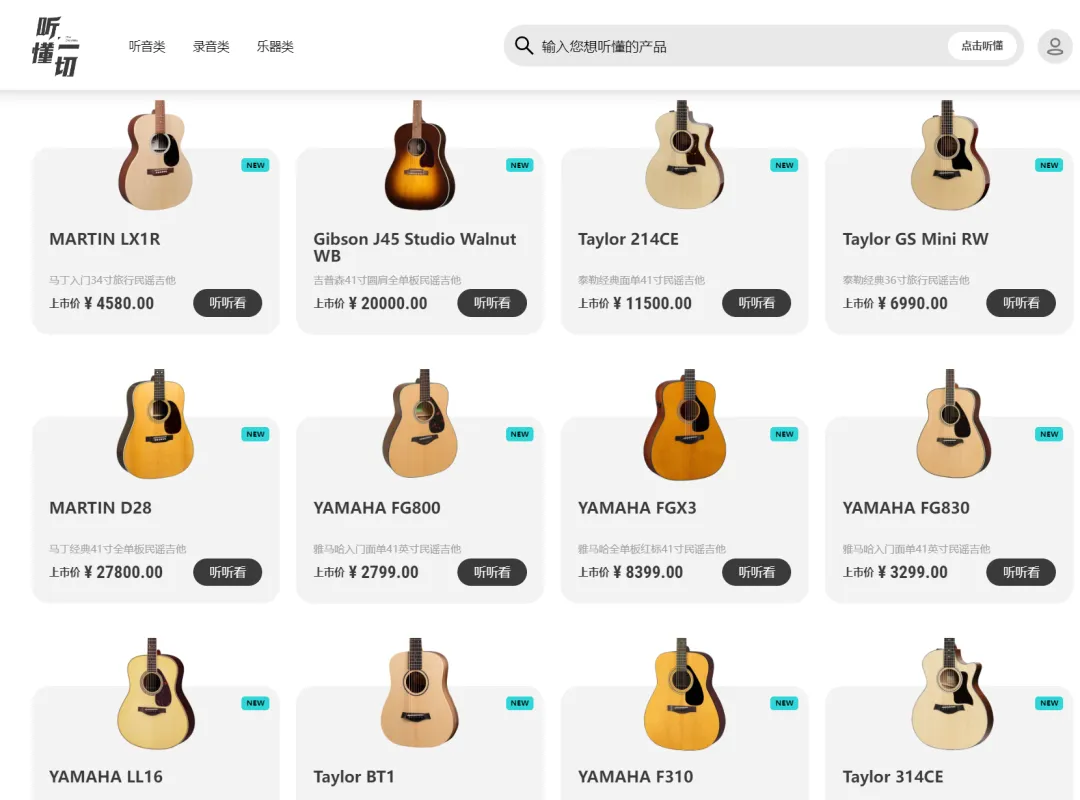This screenshot has height=800, width=1080.
Task: Click the price ¥ 2799.00
Action: (x=384, y=572)
